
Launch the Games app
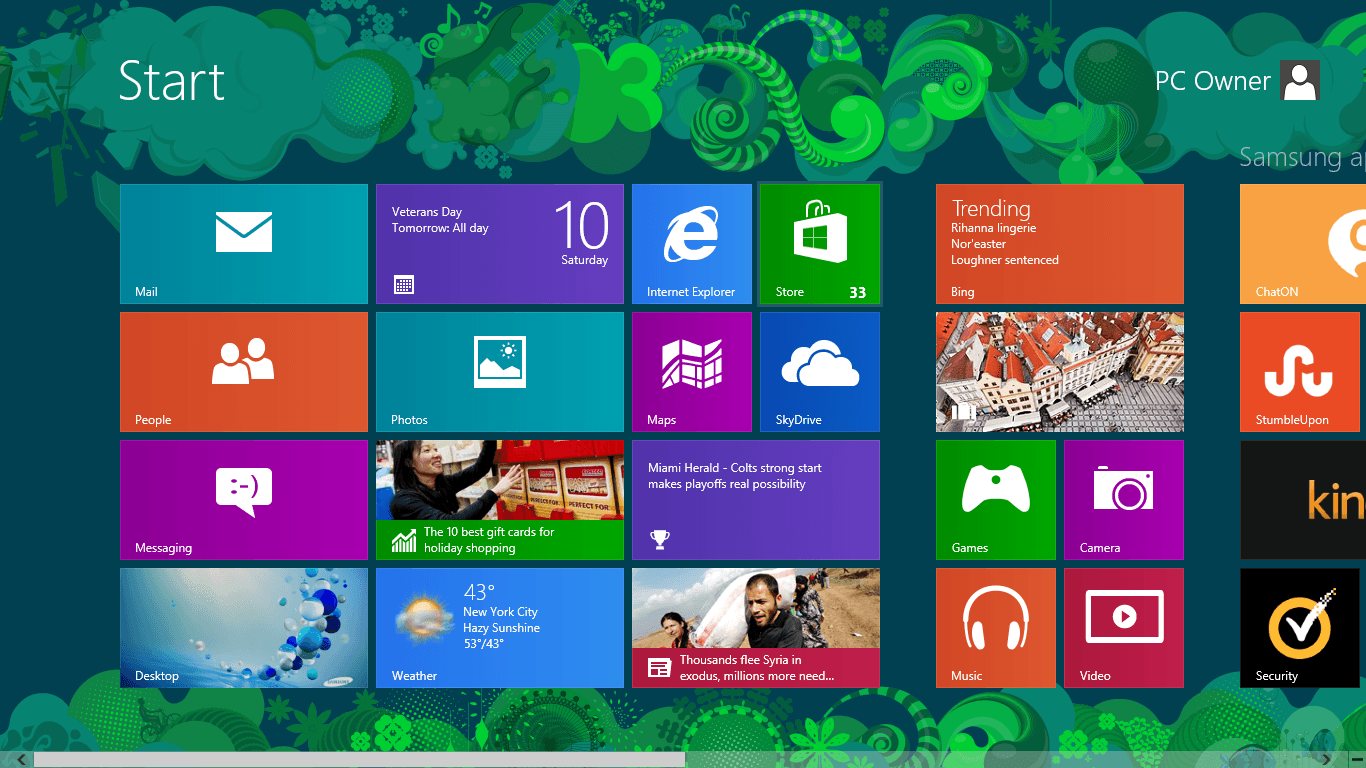pyautogui.click(x=995, y=499)
